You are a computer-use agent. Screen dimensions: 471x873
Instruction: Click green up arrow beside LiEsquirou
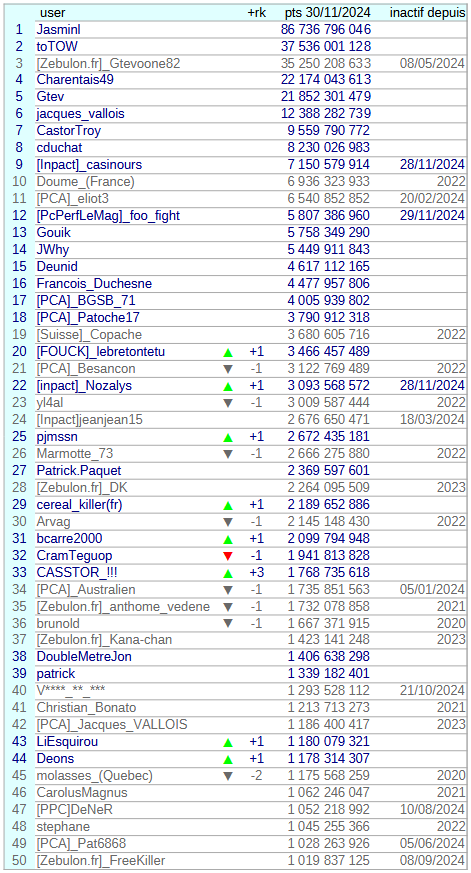click(x=228, y=743)
